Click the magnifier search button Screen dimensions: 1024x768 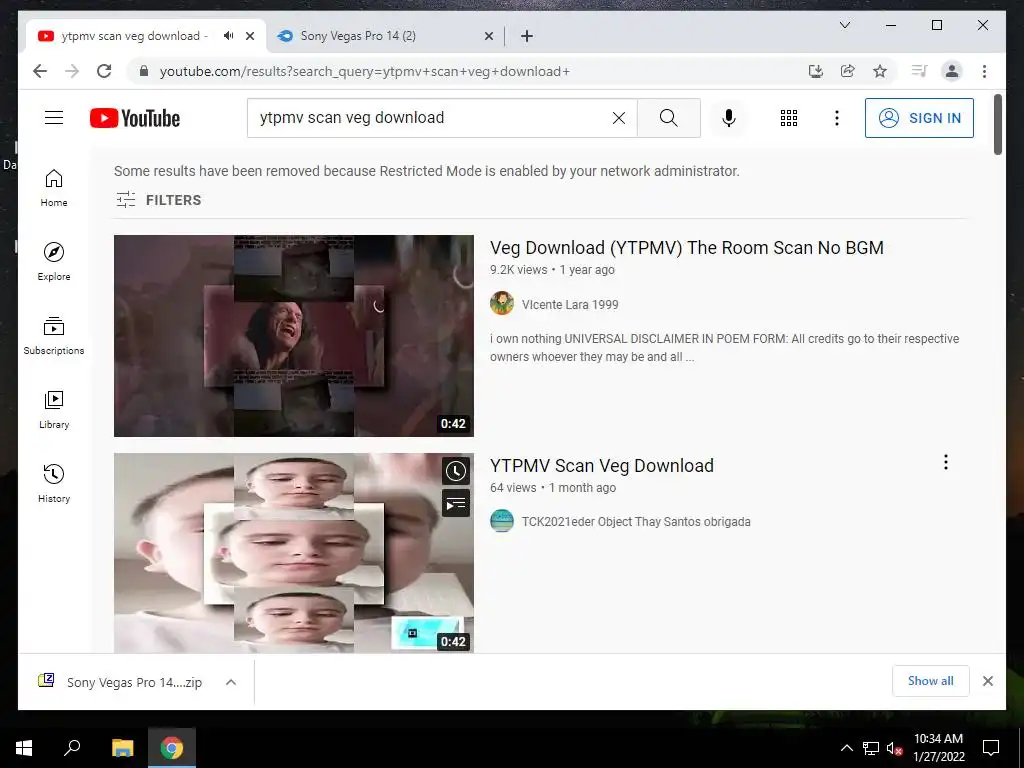click(669, 118)
